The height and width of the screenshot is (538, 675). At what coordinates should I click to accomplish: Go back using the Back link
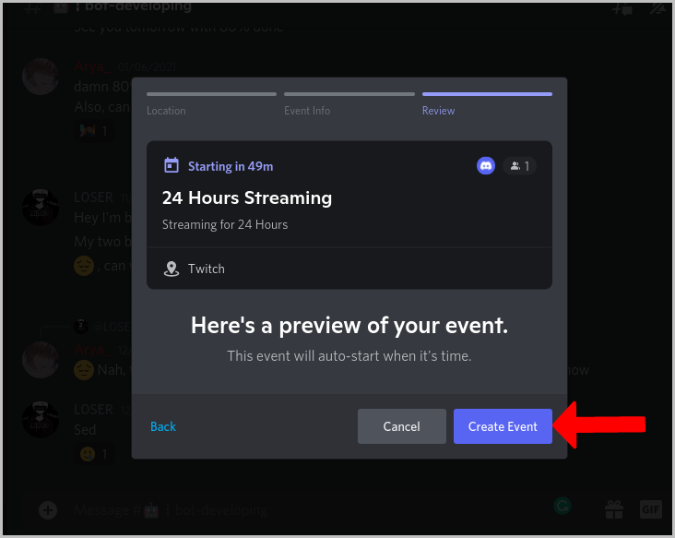tap(163, 427)
